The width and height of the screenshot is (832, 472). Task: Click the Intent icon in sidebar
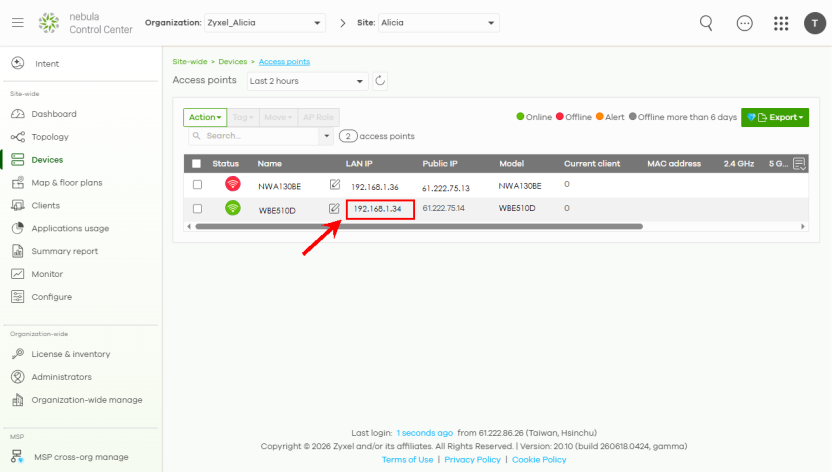(x=18, y=63)
